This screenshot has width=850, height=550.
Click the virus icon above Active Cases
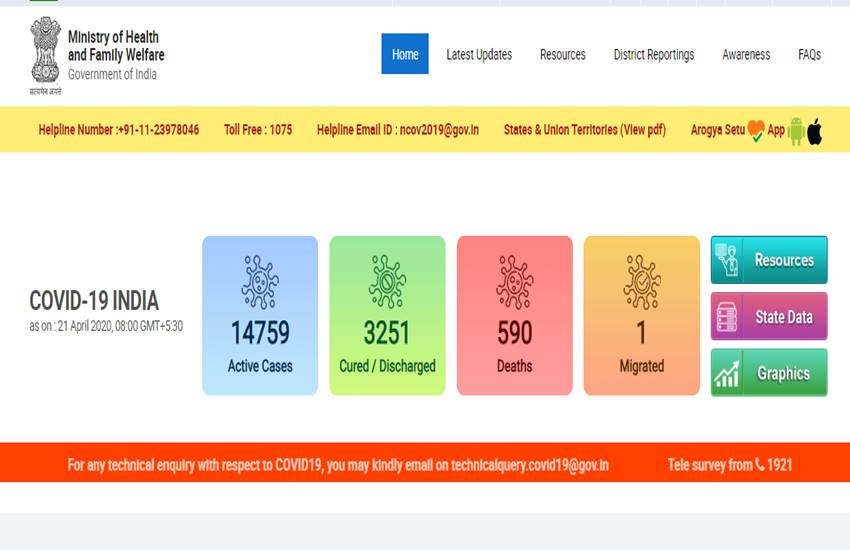click(x=260, y=281)
